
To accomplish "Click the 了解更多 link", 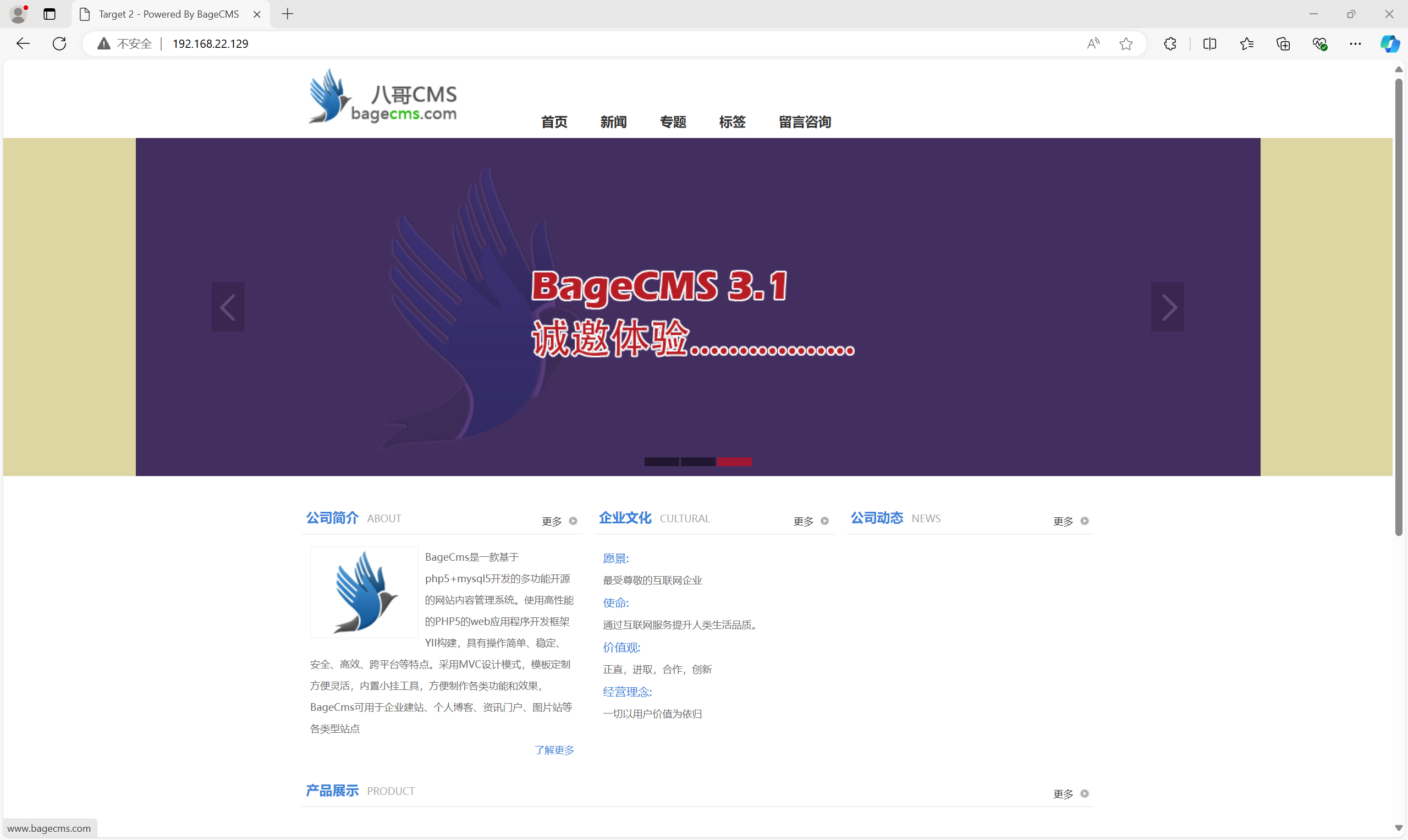I will [x=554, y=750].
